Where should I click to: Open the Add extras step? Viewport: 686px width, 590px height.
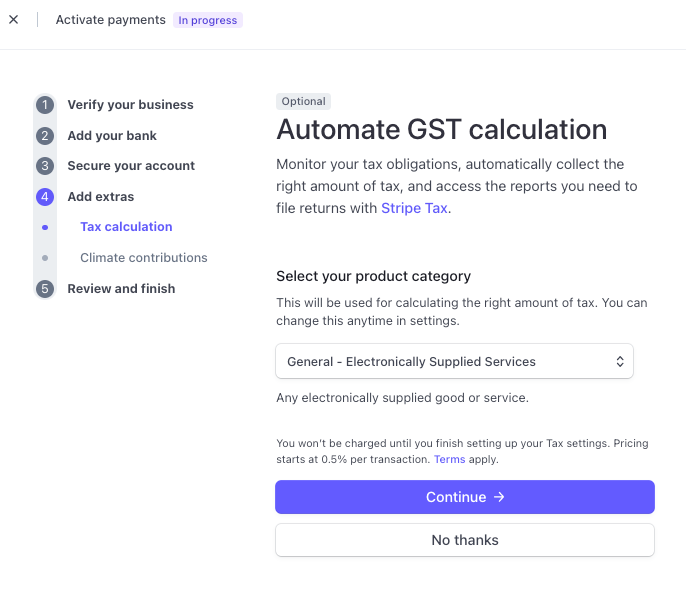100,197
